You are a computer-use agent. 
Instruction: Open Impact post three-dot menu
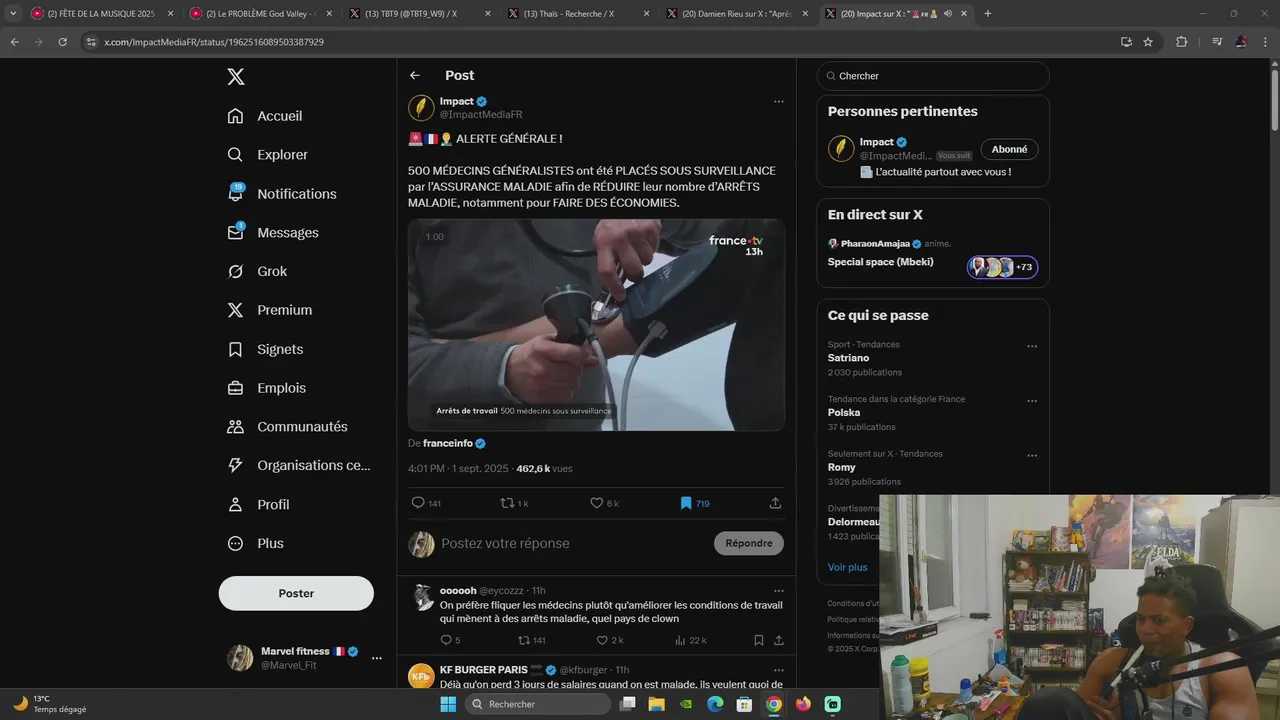(778, 101)
